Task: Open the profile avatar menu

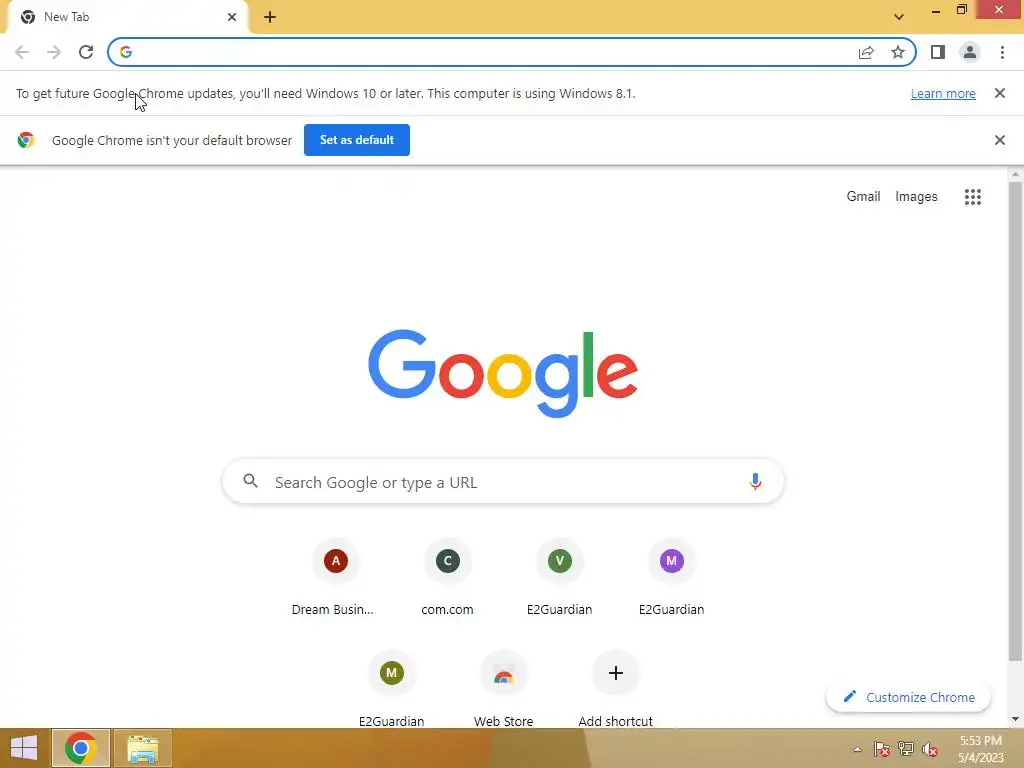Action: pyautogui.click(x=970, y=52)
